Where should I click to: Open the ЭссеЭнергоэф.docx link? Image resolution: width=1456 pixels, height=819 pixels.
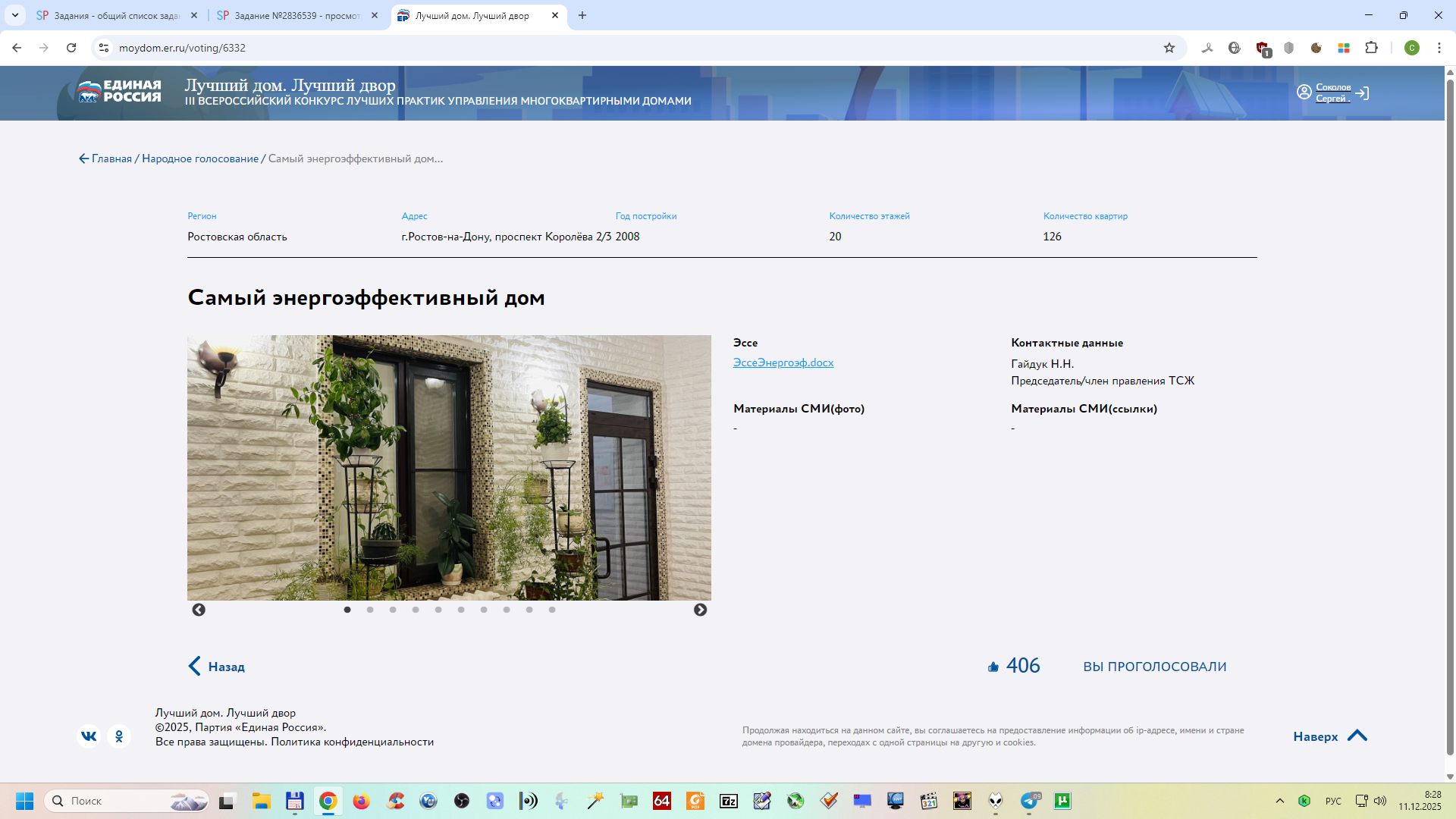[x=783, y=362]
